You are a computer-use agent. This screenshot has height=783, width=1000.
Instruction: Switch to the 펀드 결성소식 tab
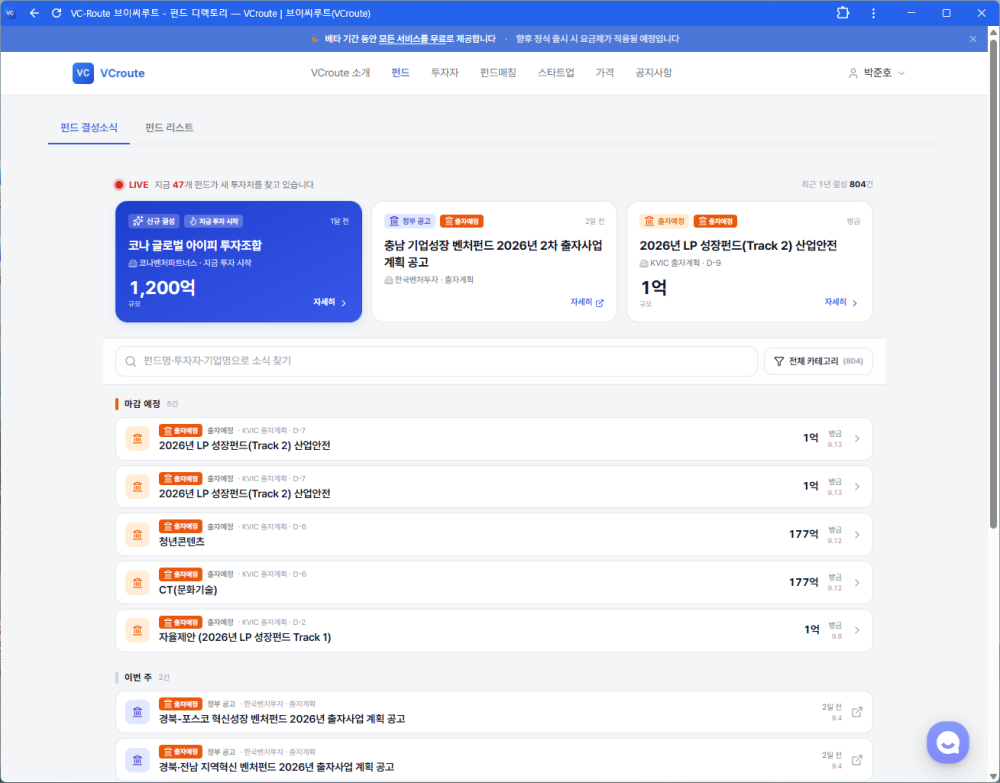pos(89,128)
